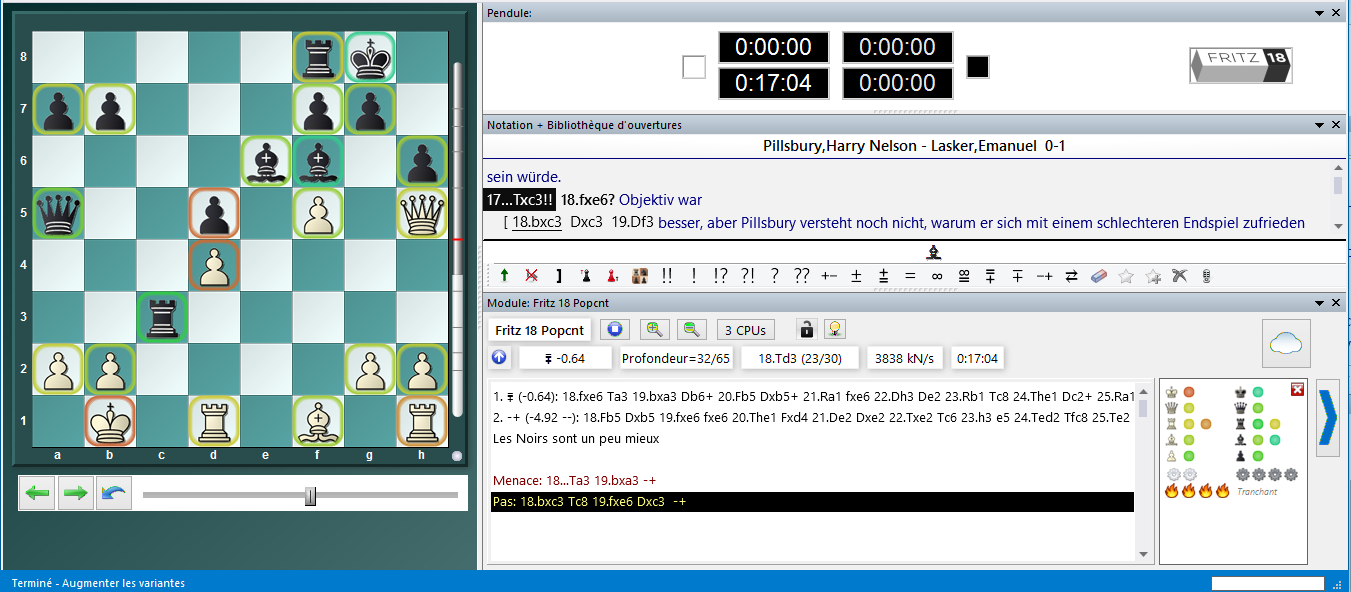The width and height of the screenshot is (1351, 592).
Task: Add the '+−' White is winning symbol
Action: [828, 275]
